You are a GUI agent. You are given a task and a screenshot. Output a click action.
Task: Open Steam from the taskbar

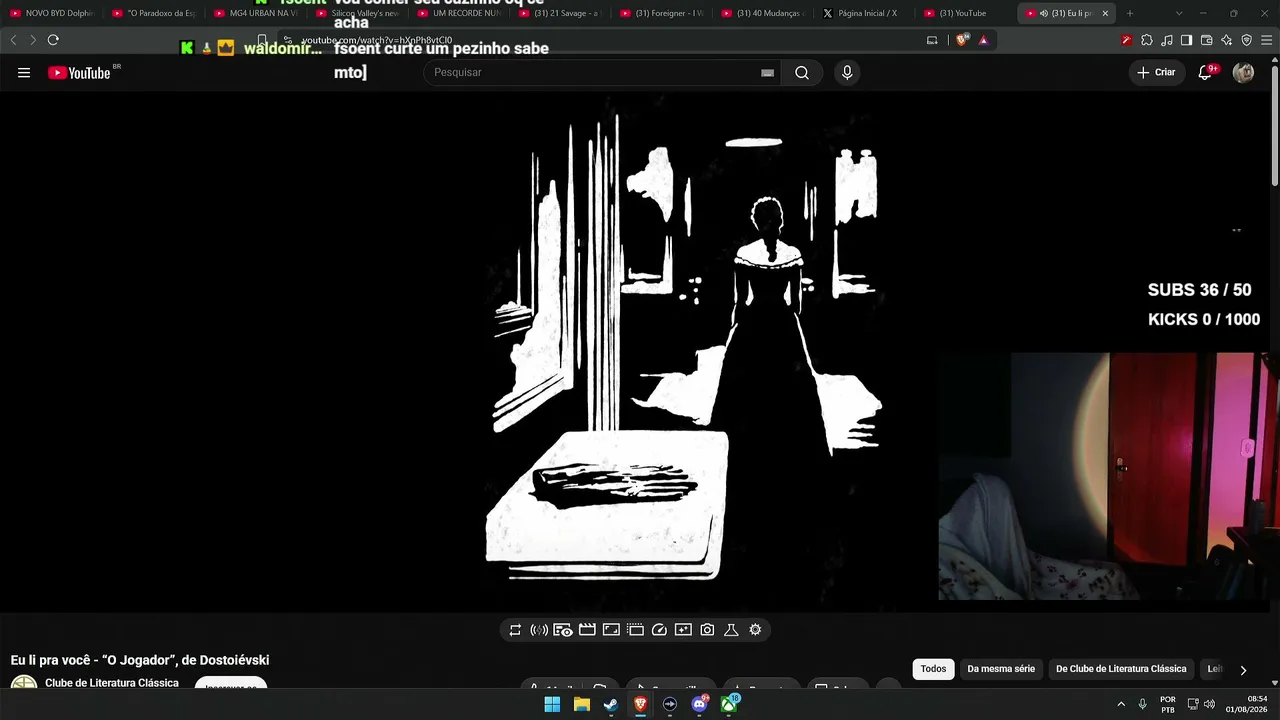pyautogui.click(x=611, y=704)
